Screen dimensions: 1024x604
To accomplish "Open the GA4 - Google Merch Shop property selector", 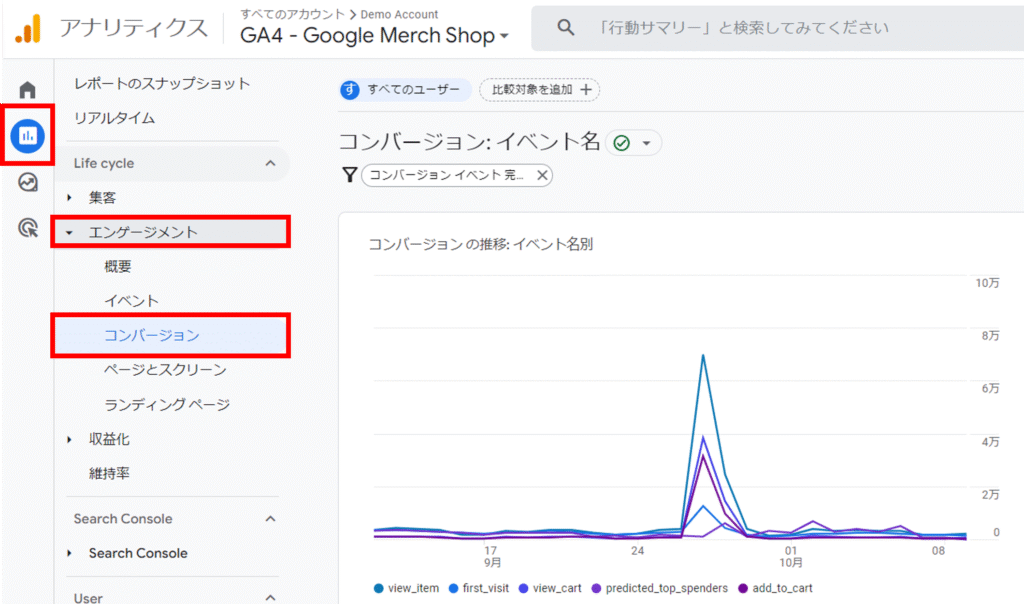I will pyautogui.click(x=374, y=36).
